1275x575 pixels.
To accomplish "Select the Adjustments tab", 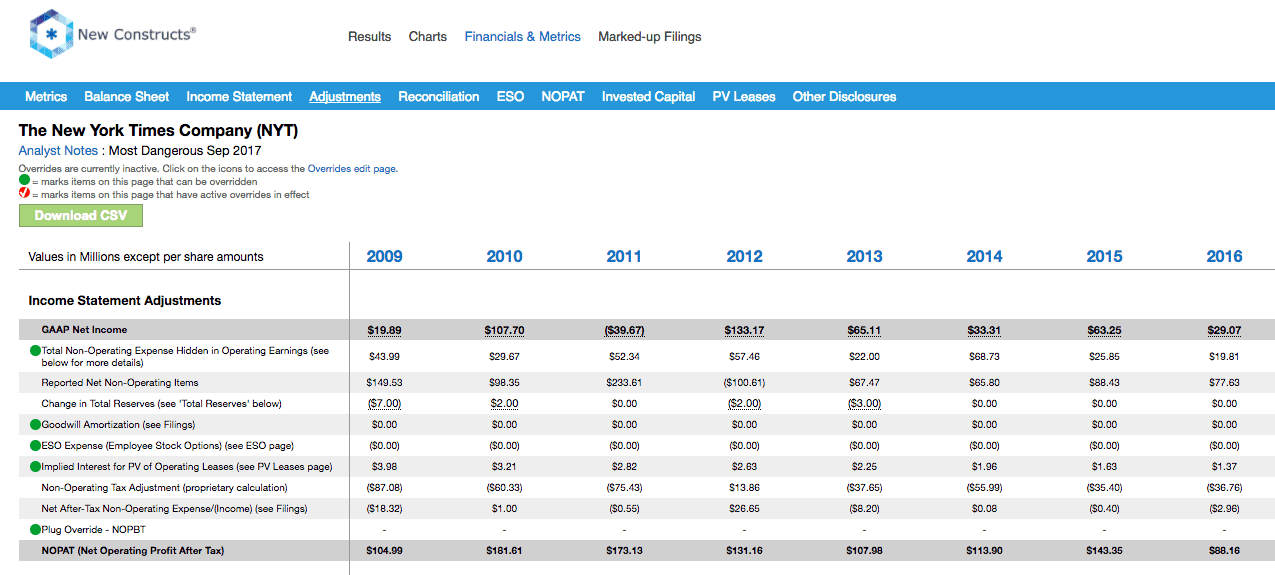I will click(x=345, y=97).
